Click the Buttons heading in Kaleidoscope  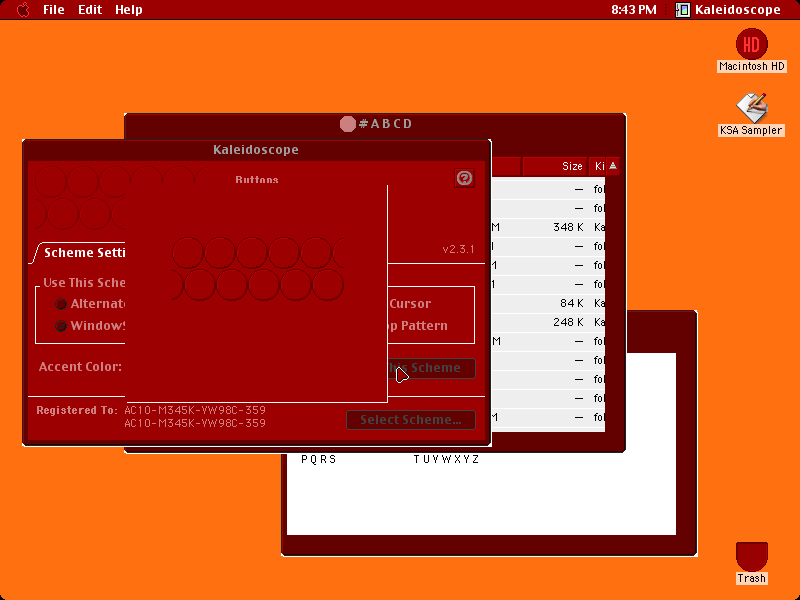click(257, 180)
